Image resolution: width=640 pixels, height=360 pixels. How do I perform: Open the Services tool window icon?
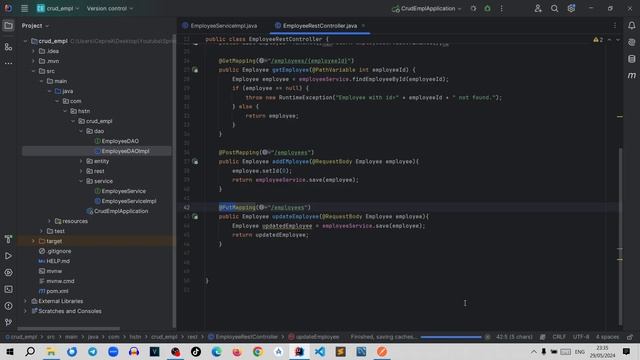pos(8,272)
